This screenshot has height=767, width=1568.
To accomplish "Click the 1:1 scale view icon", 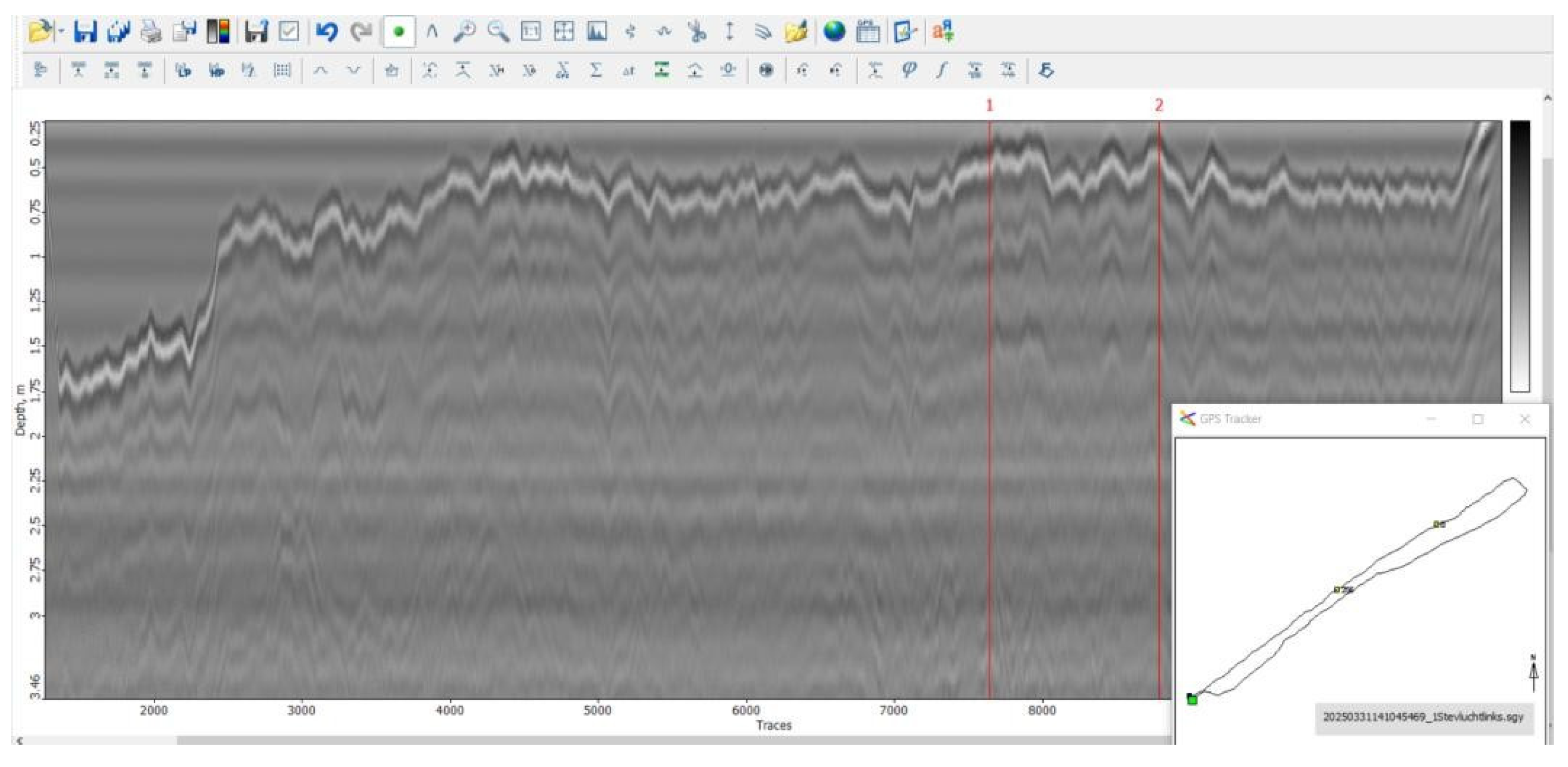I will tap(531, 30).
